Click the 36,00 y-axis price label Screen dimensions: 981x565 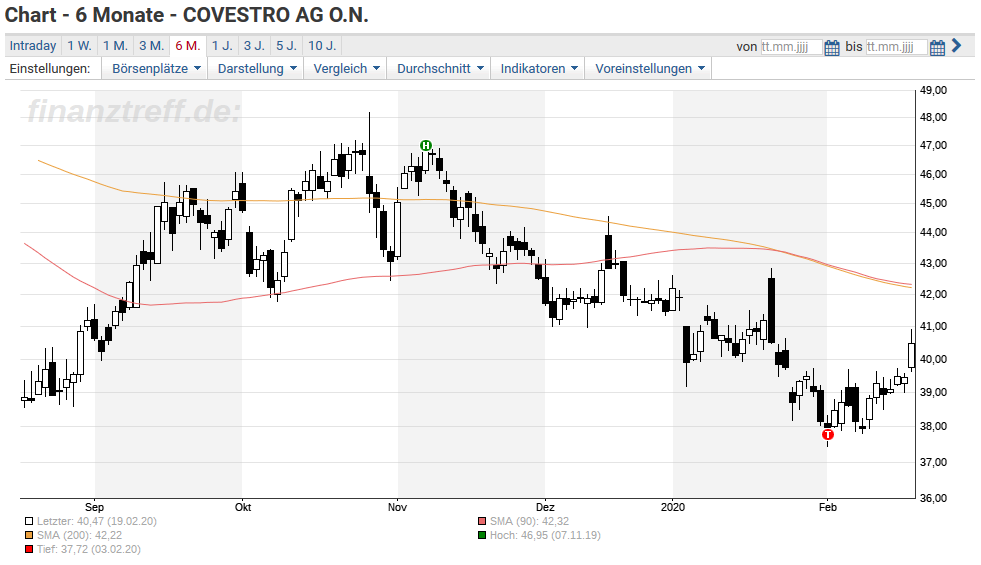point(933,498)
